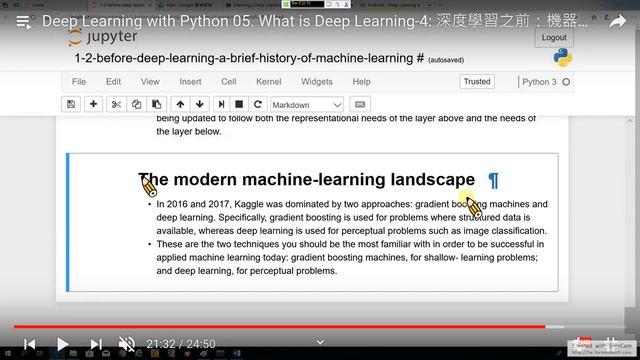This screenshot has width=640, height=360.
Task: Click the video time display 21:32 / 24:50
Action: (181, 344)
